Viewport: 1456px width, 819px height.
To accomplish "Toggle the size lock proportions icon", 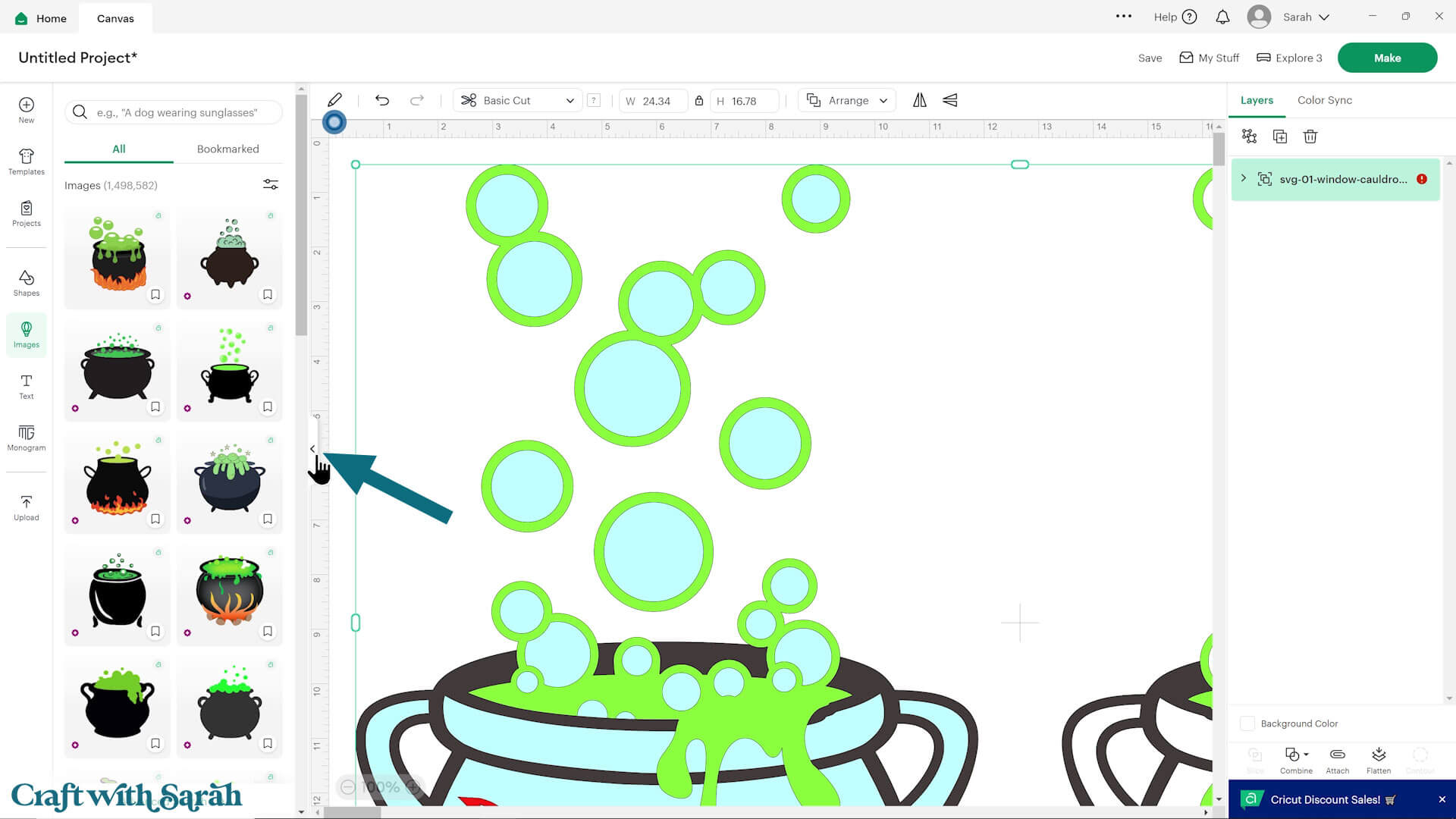I will click(699, 100).
